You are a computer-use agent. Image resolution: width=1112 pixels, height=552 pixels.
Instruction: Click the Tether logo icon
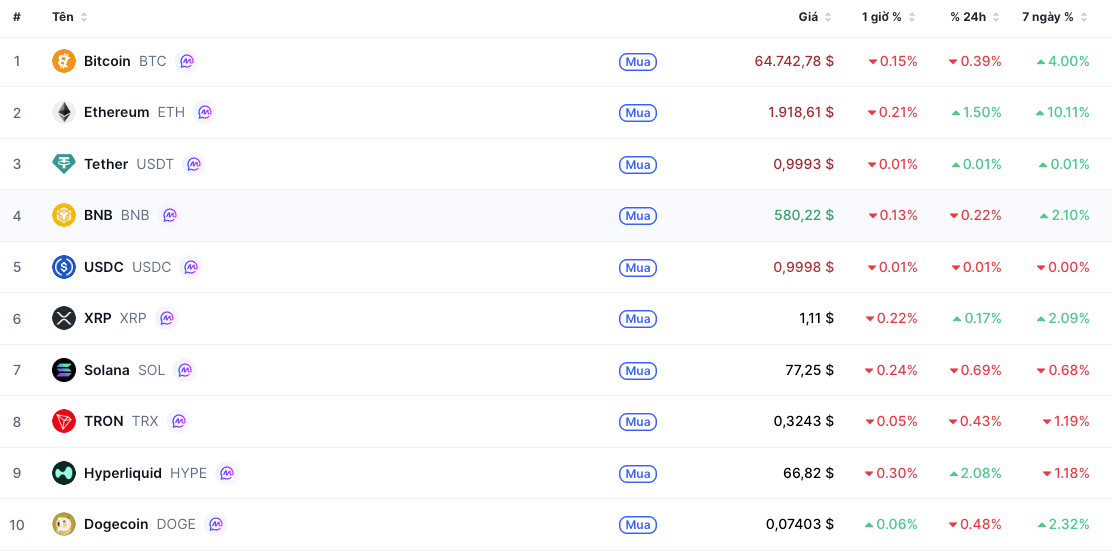(64, 164)
